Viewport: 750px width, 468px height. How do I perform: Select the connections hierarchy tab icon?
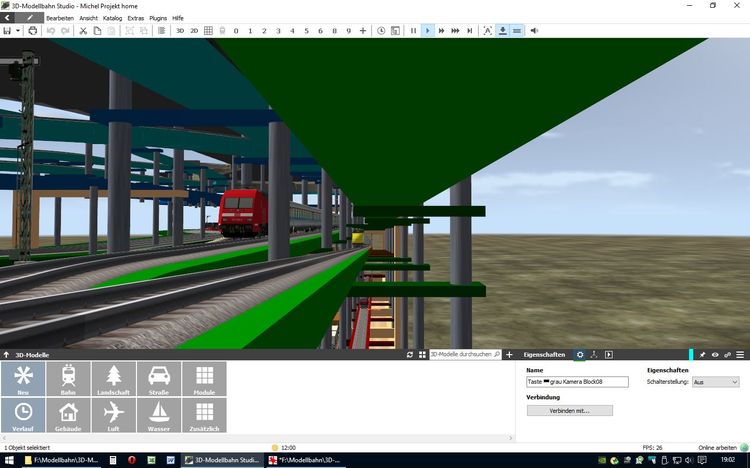594,355
